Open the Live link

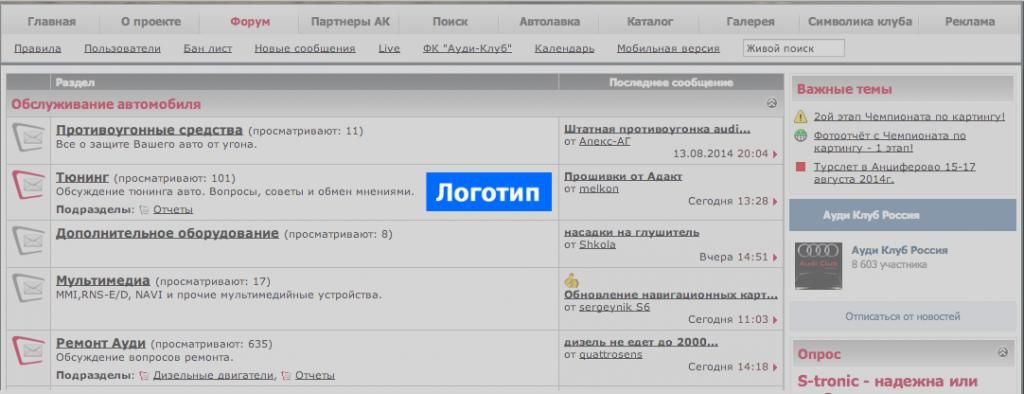point(389,48)
